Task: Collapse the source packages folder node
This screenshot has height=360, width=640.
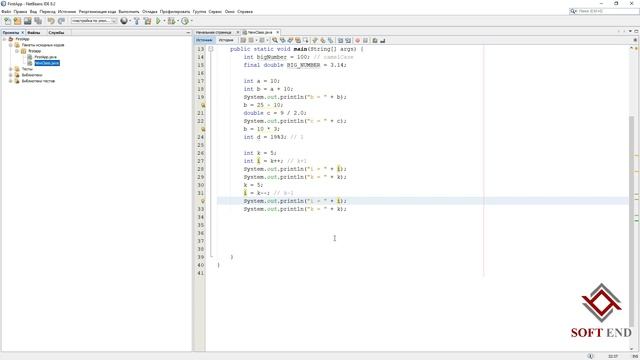Action: click(x=11, y=45)
